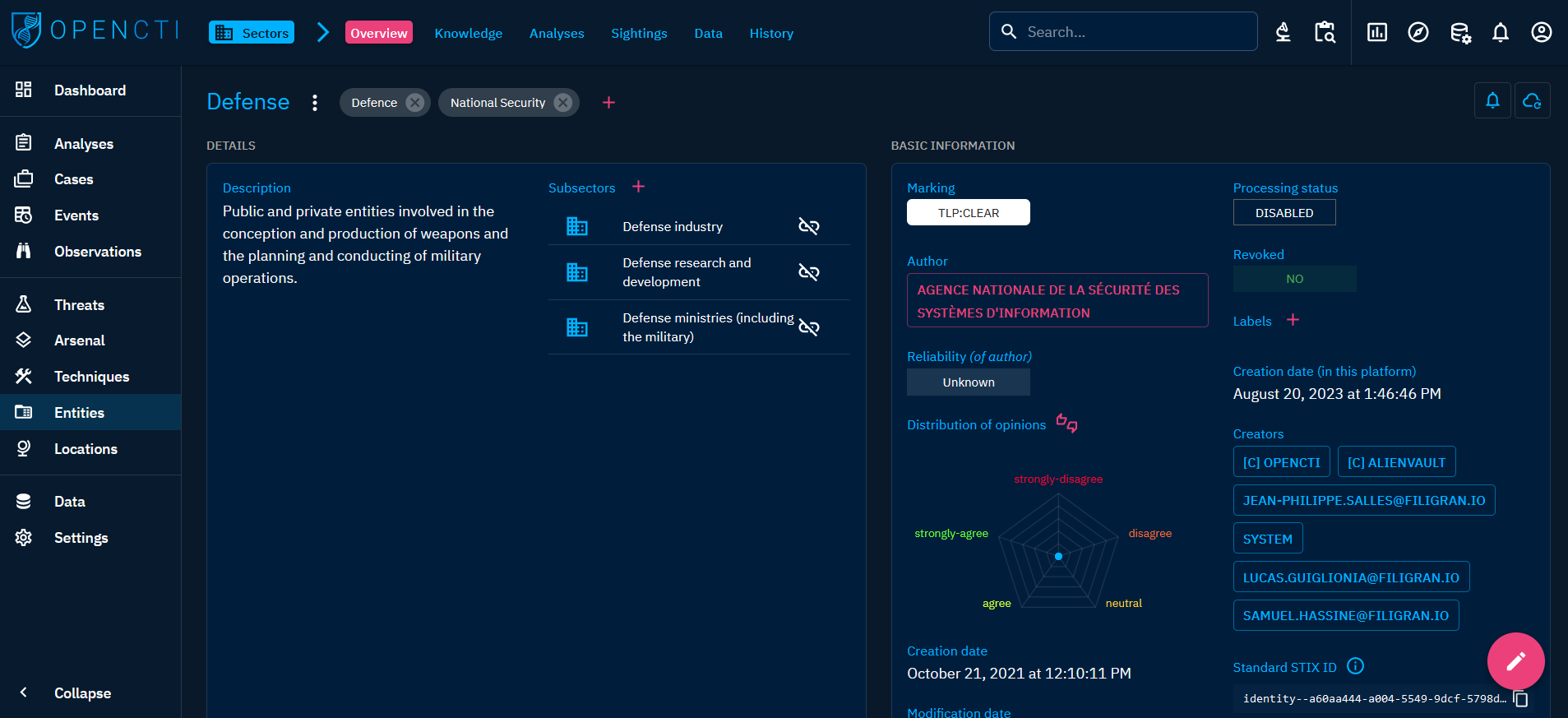Click the Sectors breadcrumb button
1568x718 pixels.
point(252,33)
